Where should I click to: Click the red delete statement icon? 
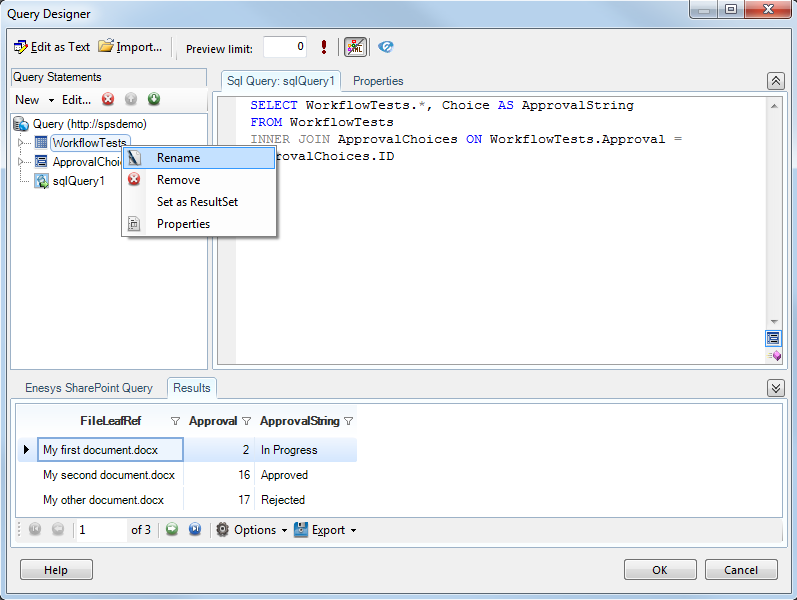coord(108,99)
